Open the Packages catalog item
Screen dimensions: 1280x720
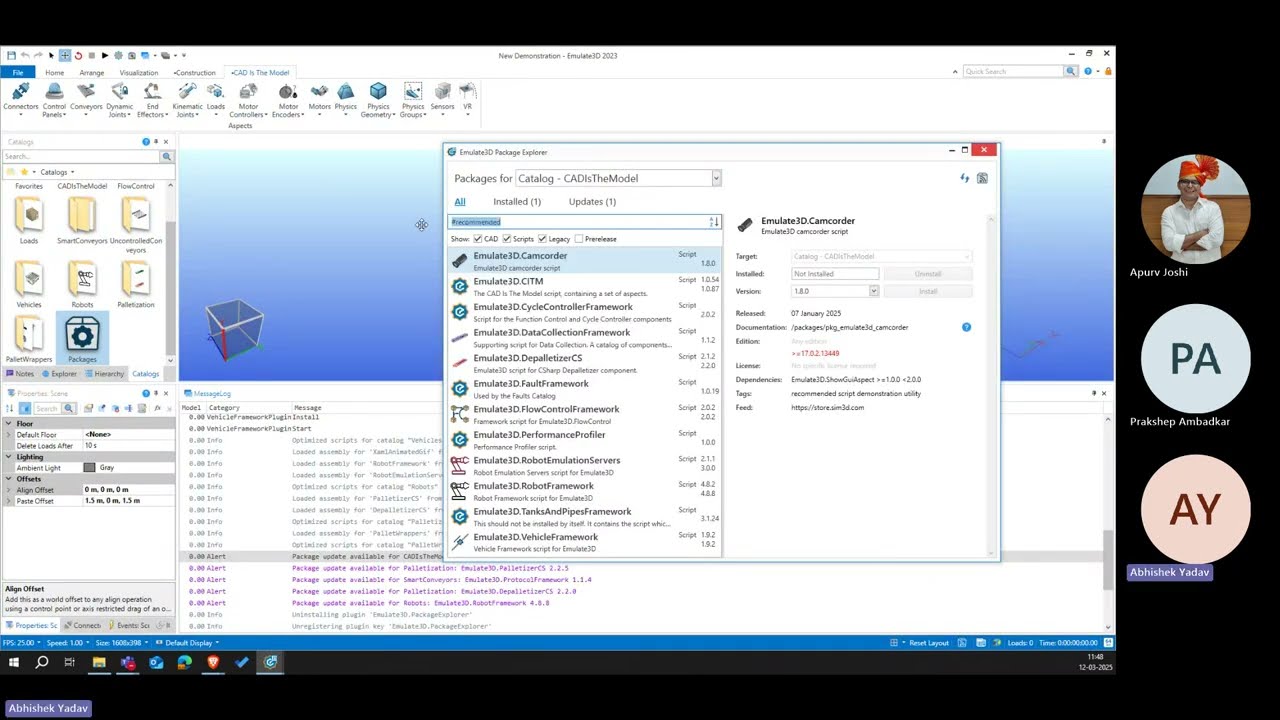(82, 340)
